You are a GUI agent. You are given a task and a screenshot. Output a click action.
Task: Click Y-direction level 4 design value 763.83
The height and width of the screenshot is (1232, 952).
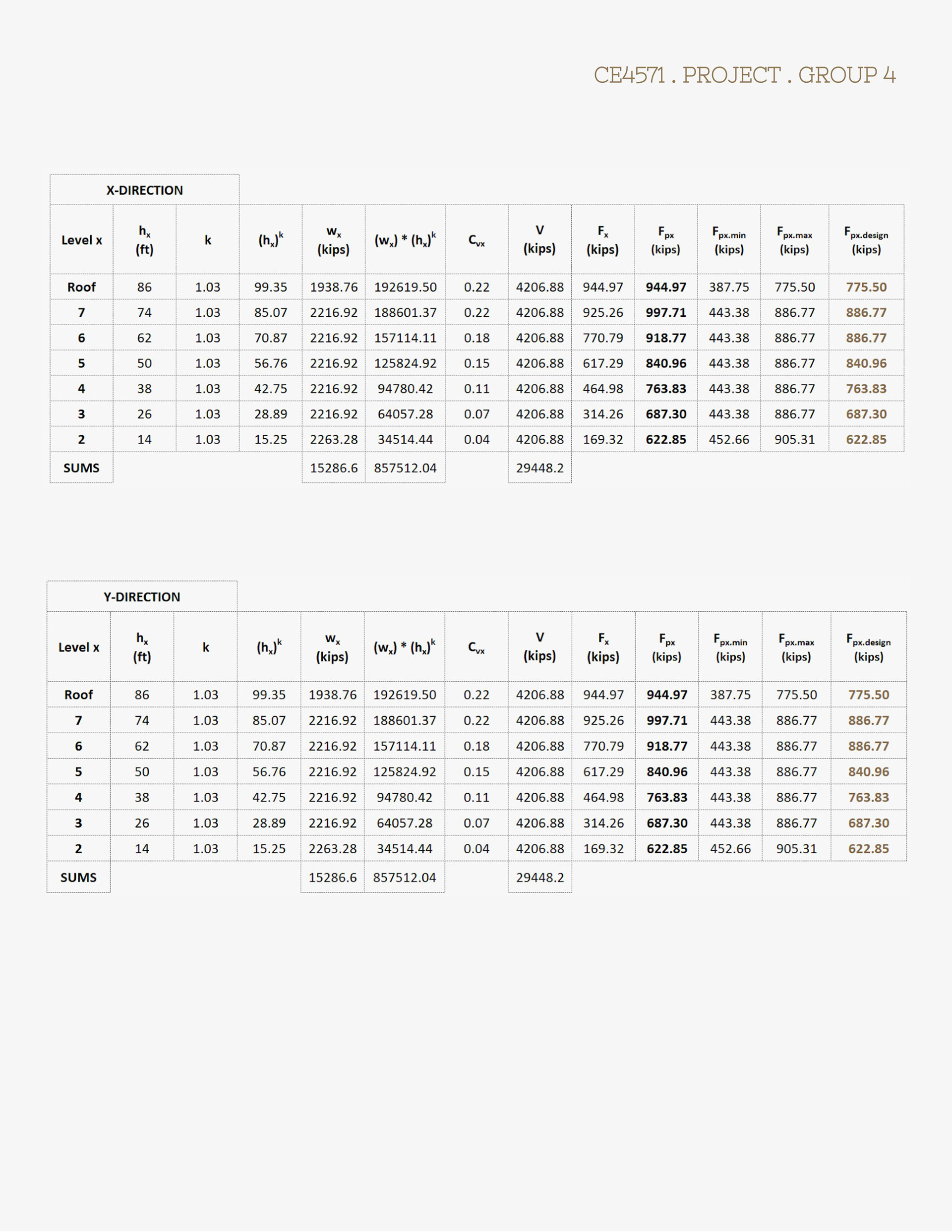(x=869, y=797)
